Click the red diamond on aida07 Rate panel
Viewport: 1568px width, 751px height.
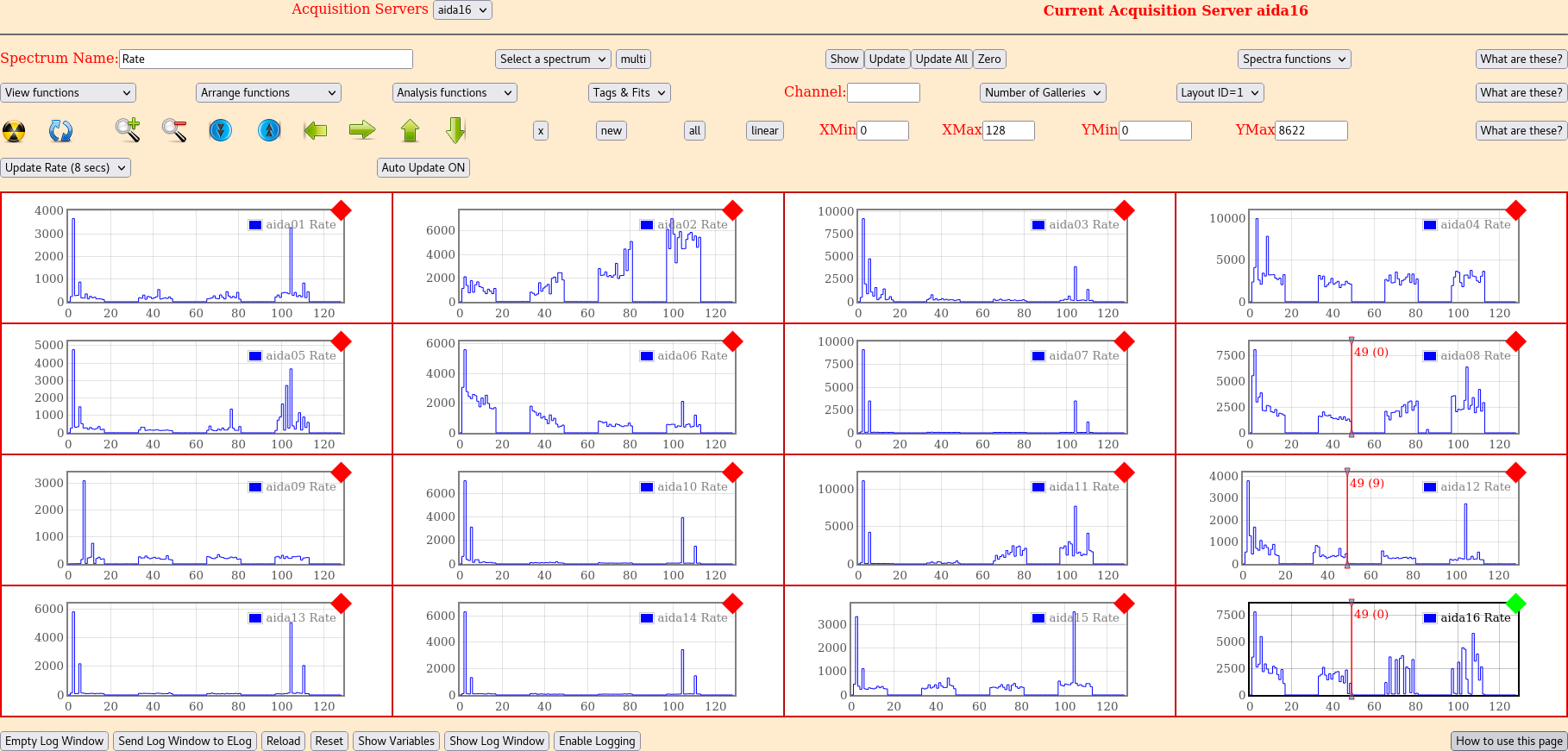point(1125,341)
